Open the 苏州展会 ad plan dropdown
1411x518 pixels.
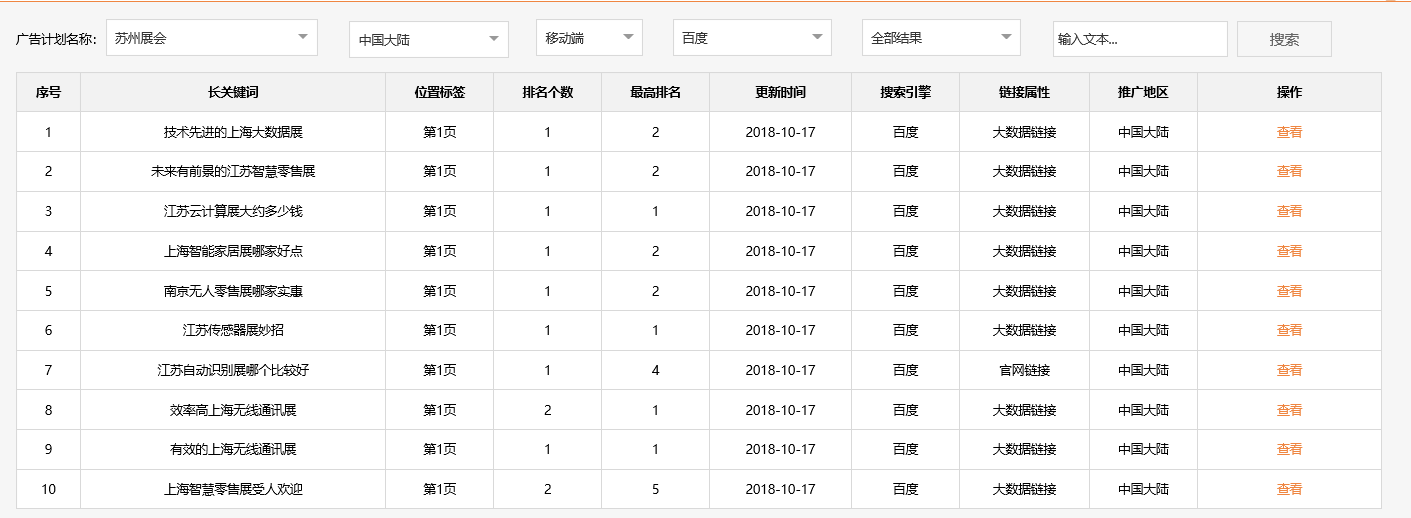pos(211,38)
